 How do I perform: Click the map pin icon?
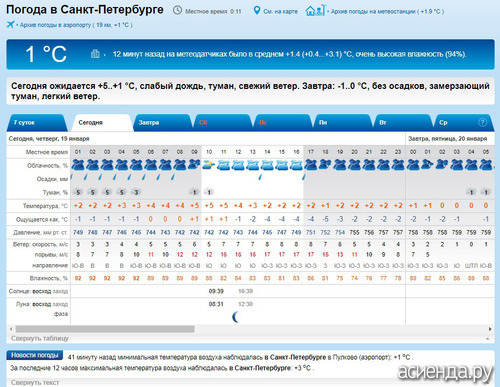click(256, 11)
